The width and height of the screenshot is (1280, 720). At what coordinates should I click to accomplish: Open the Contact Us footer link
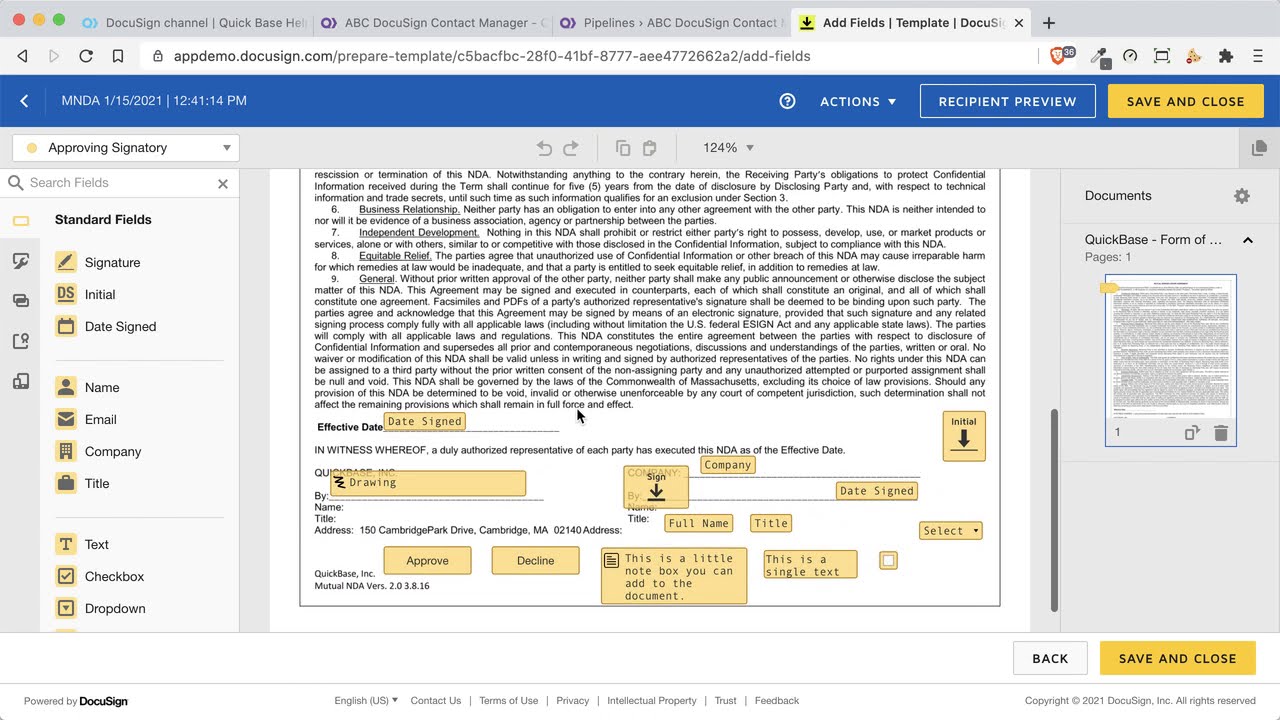(x=436, y=701)
